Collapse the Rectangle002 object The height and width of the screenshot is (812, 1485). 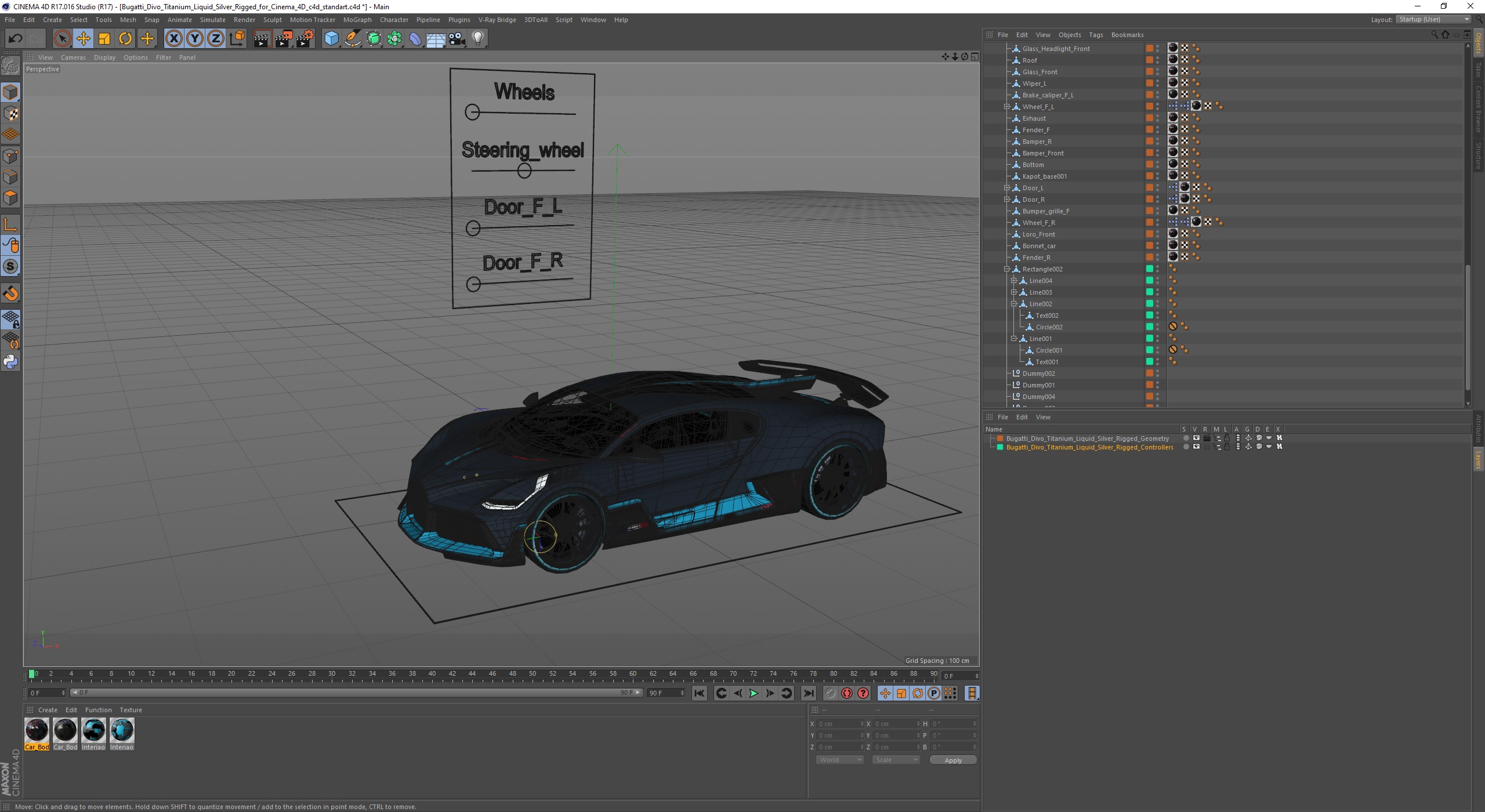coord(1007,269)
